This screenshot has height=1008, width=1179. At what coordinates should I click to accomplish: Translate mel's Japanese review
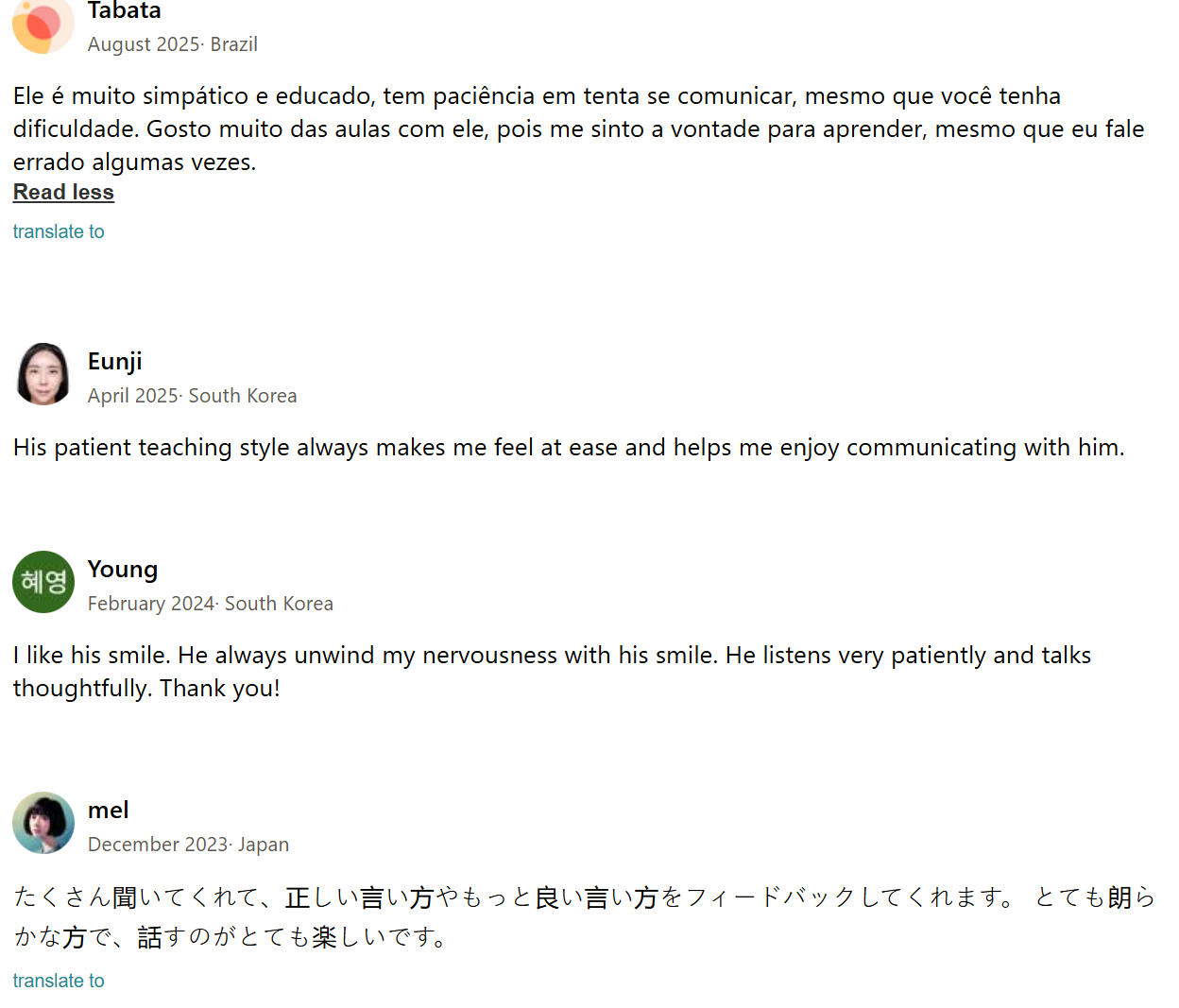coord(59,981)
